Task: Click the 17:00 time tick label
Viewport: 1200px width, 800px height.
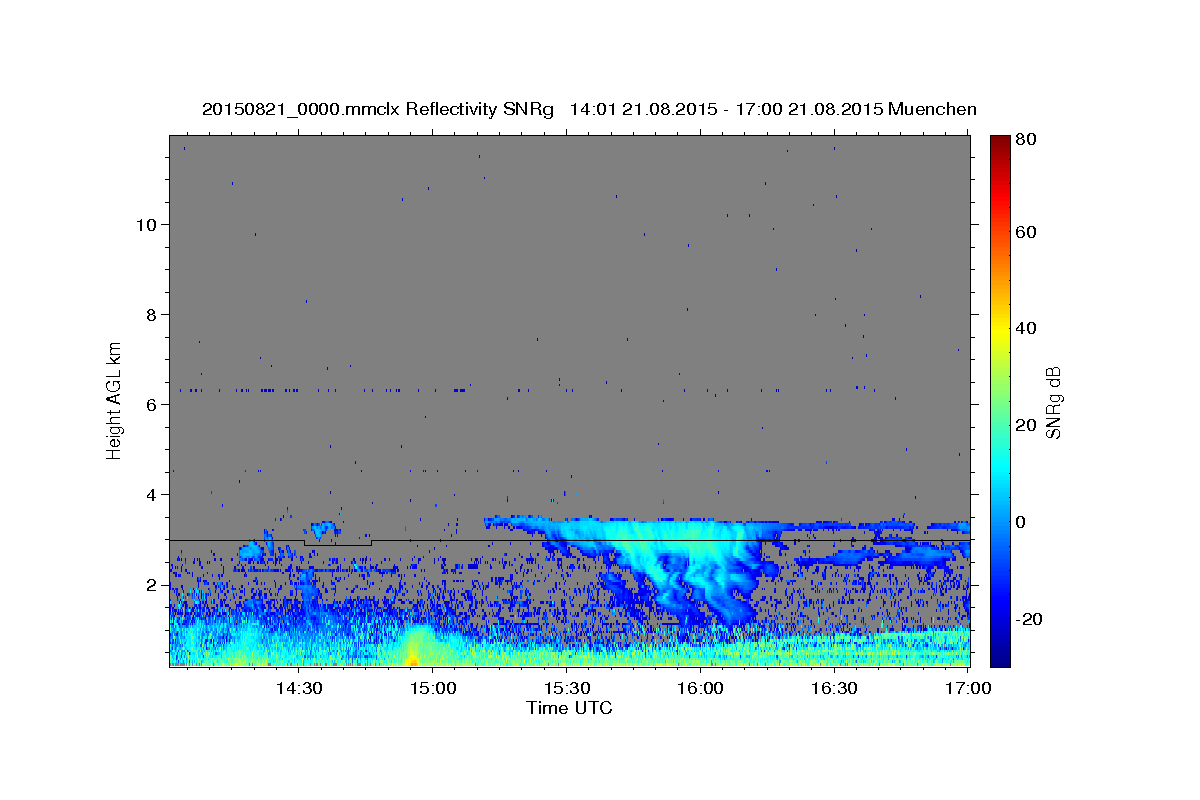Action: [x=969, y=689]
